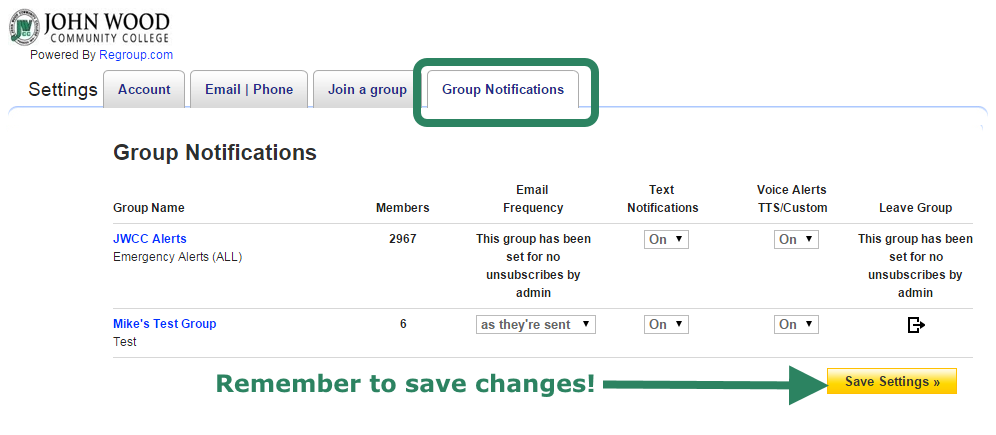
Task: Click the leave group icon for Mike's Test Group
Action: click(x=915, y=325)
